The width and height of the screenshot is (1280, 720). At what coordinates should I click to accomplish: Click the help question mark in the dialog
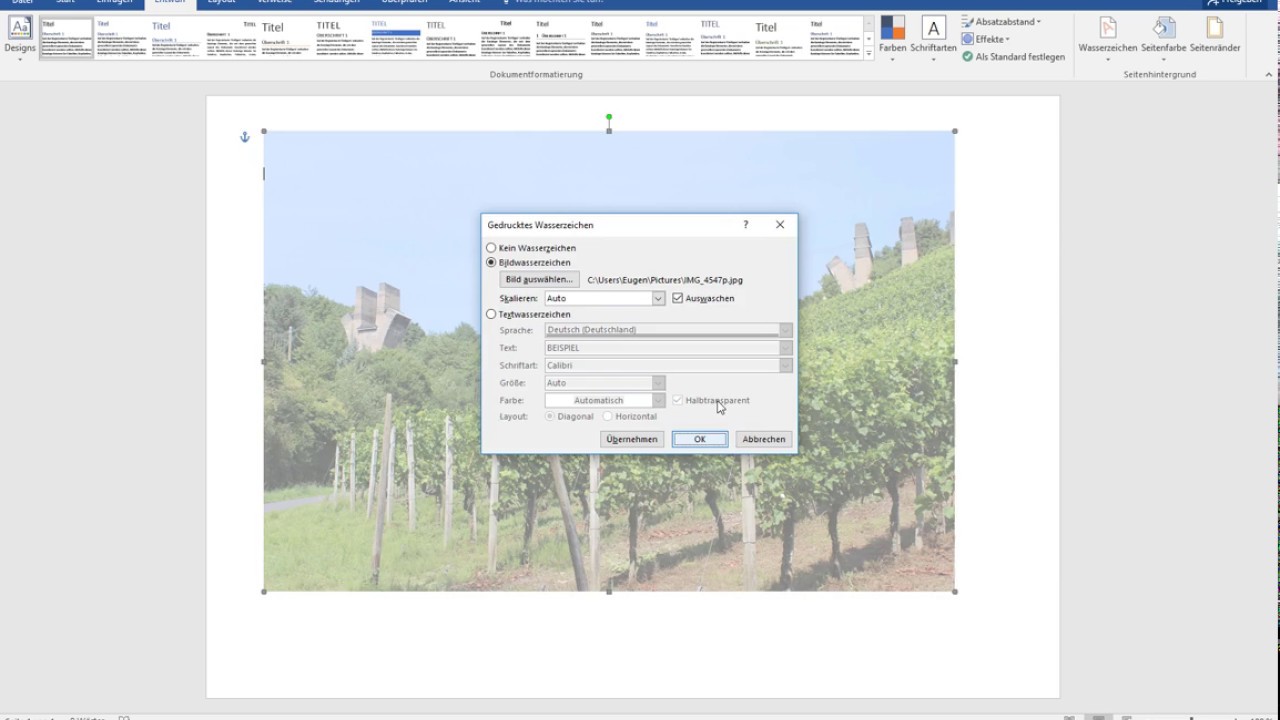coord(745,225)
